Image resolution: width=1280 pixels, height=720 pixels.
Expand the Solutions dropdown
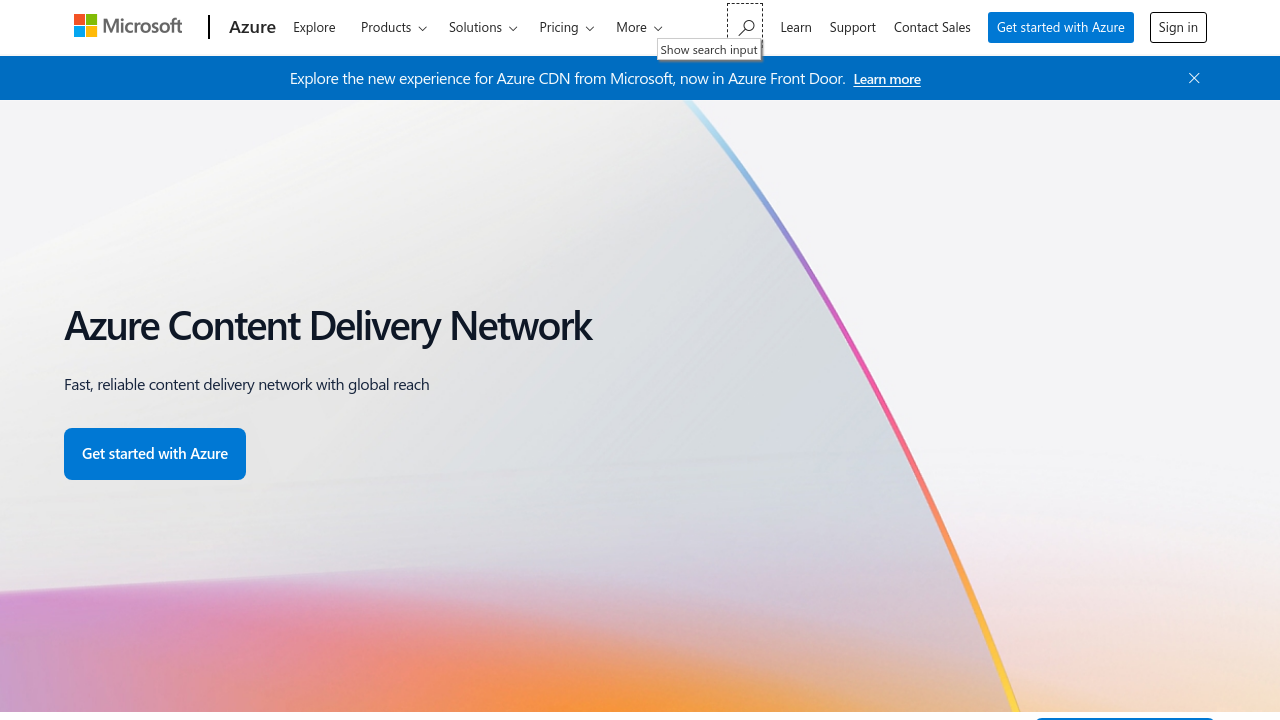tap(483, 27)
